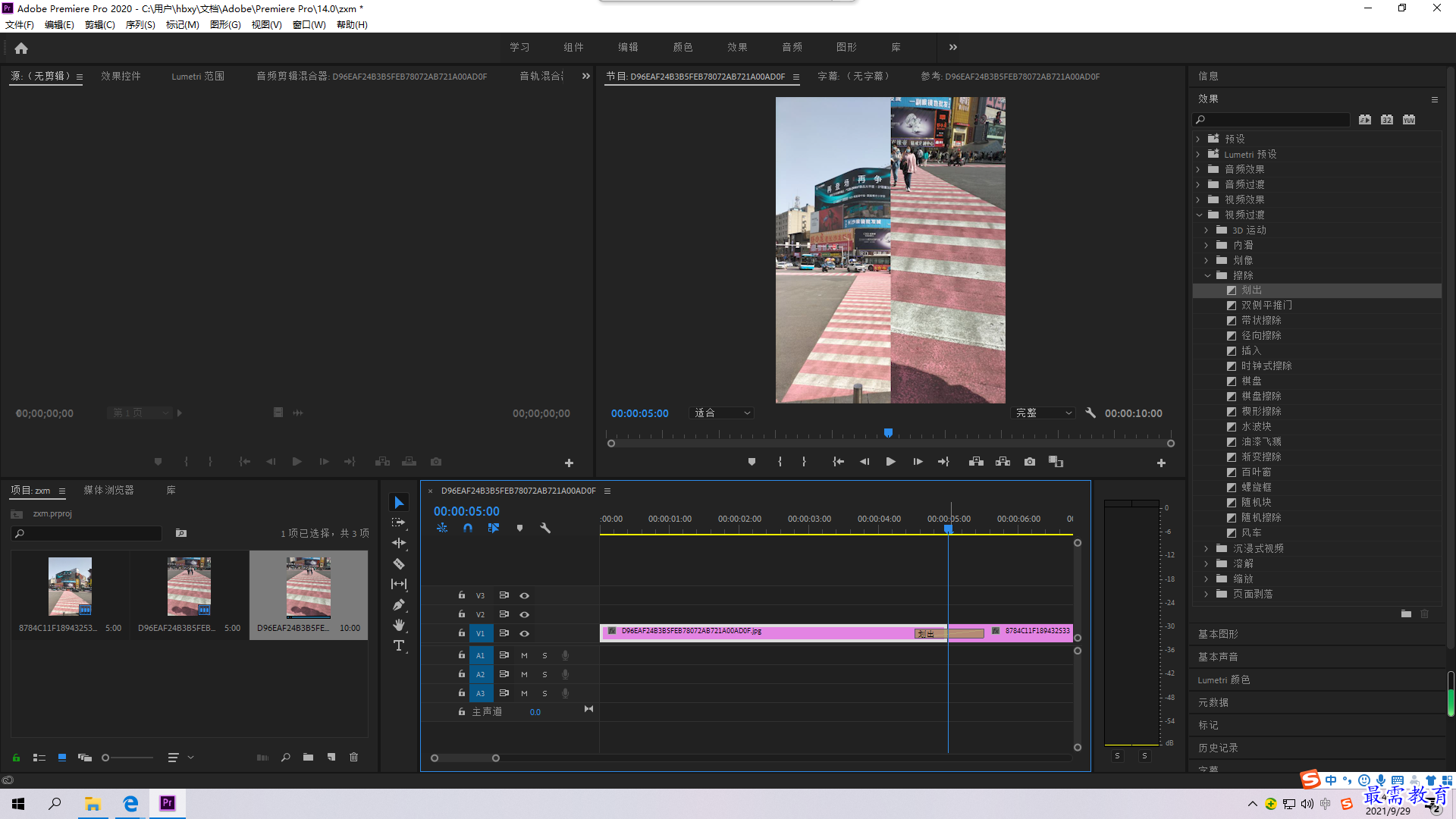Export frame with camera icon in program monitor
Screen dimensions: 1456x819
(x=1030, y=462)
